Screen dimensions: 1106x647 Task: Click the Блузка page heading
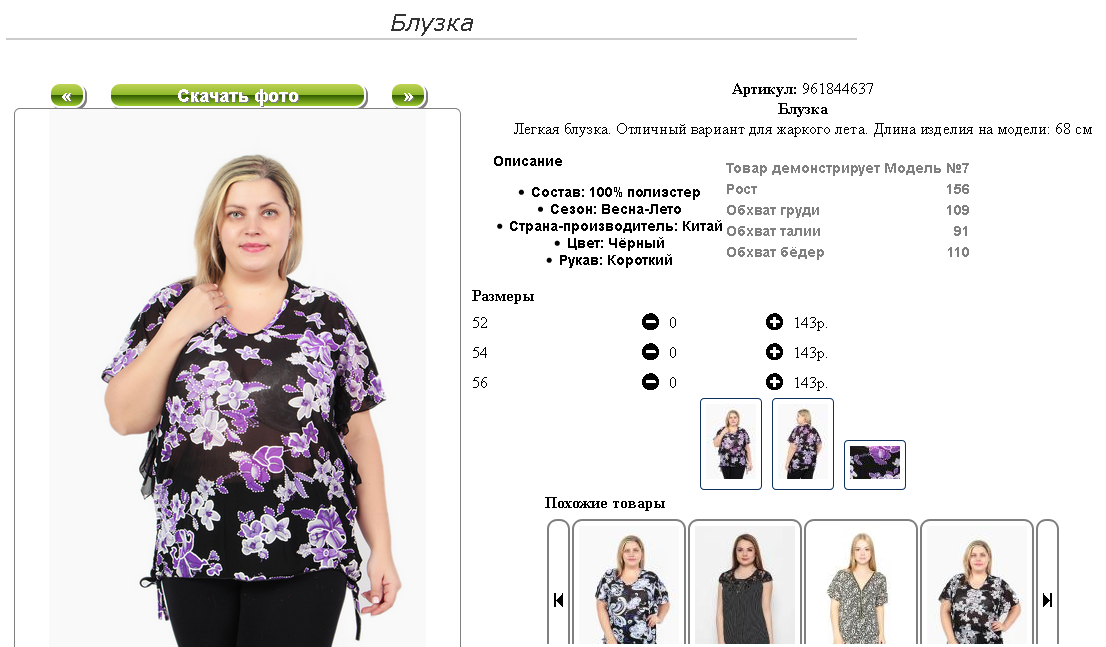click(x=432, y=23)
